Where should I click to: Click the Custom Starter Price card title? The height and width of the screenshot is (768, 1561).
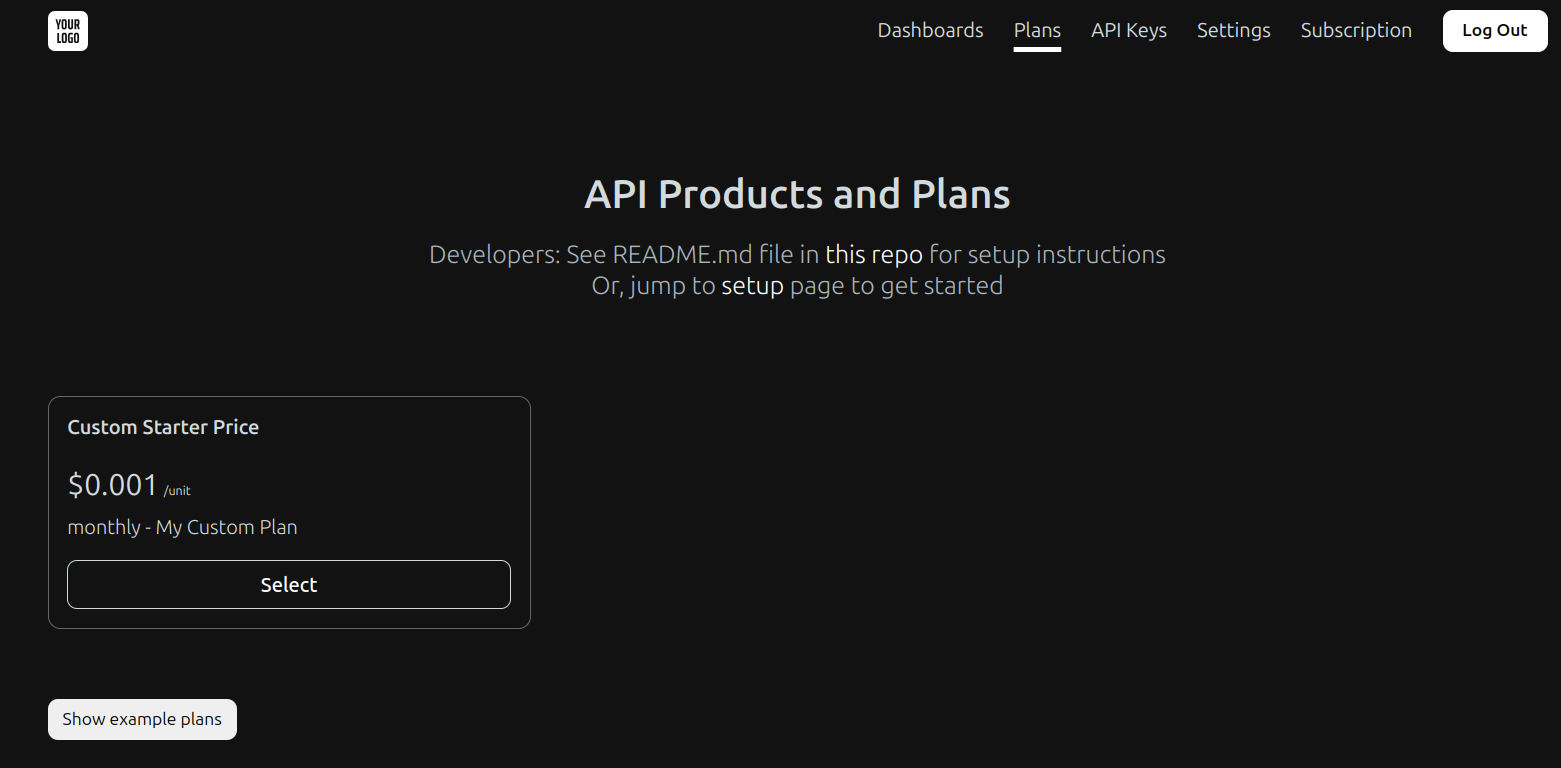pyautogui.click(x=163, y=427)
